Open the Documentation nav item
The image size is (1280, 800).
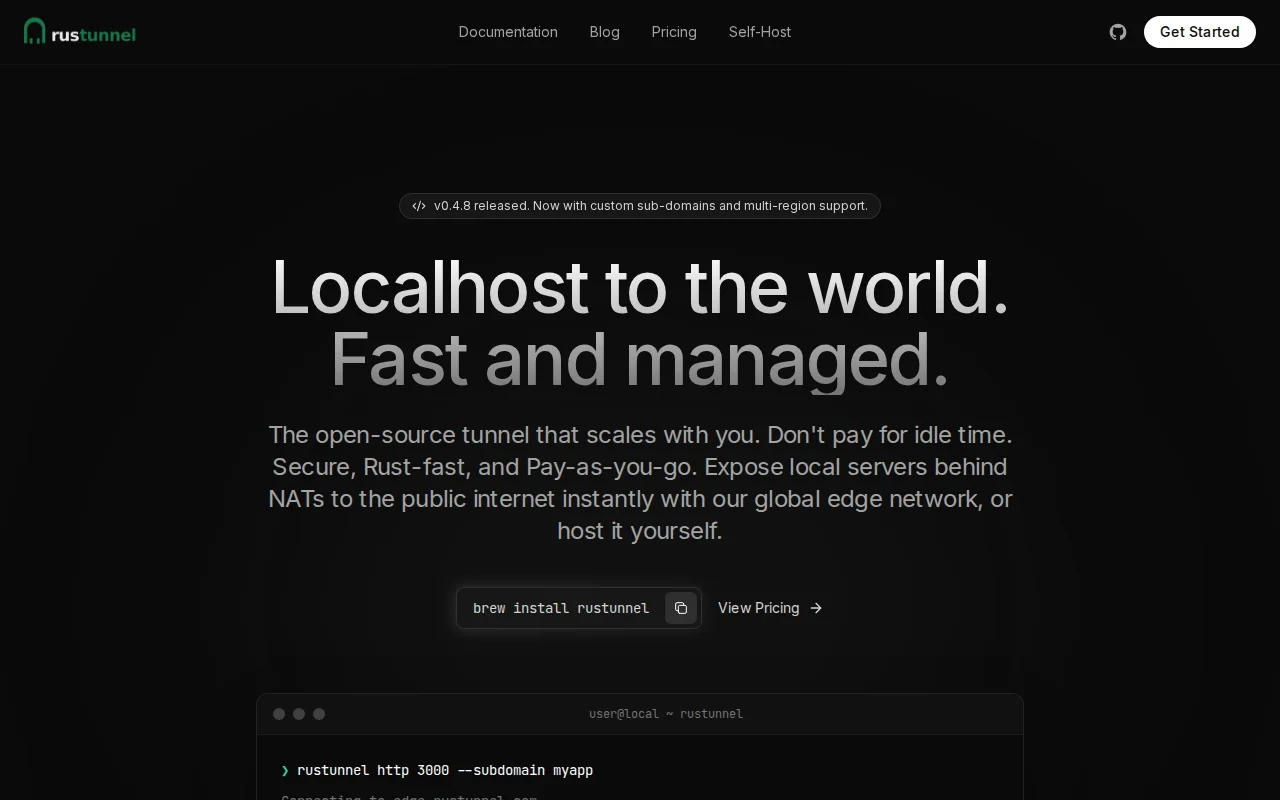[x=508, y=32]
